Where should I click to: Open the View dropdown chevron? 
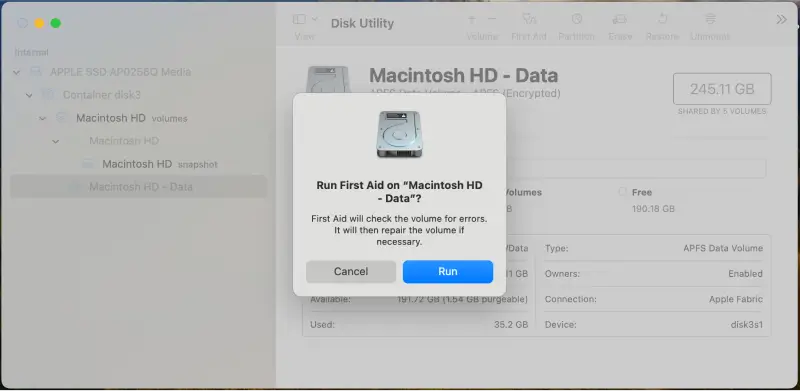pos(315,19)
